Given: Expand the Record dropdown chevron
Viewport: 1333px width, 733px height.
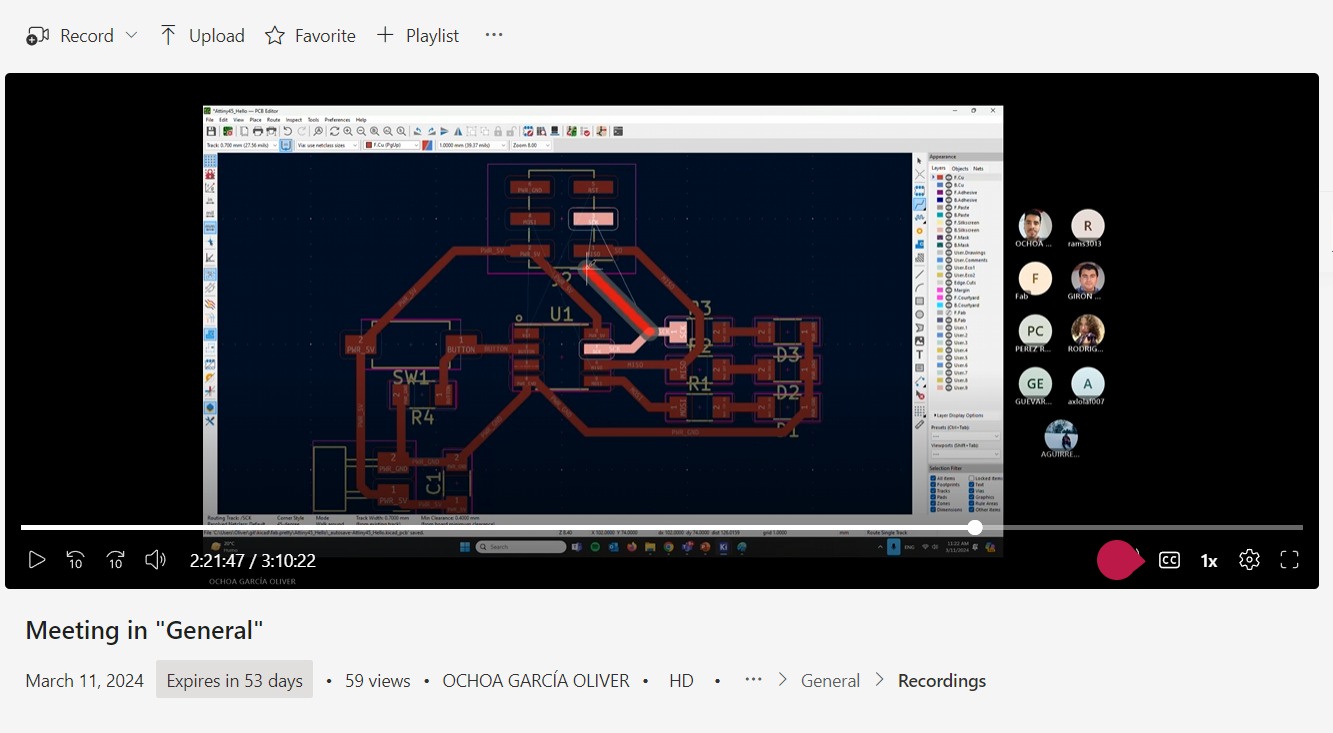Looking at the screenshot, I should (x=131, y=35).
